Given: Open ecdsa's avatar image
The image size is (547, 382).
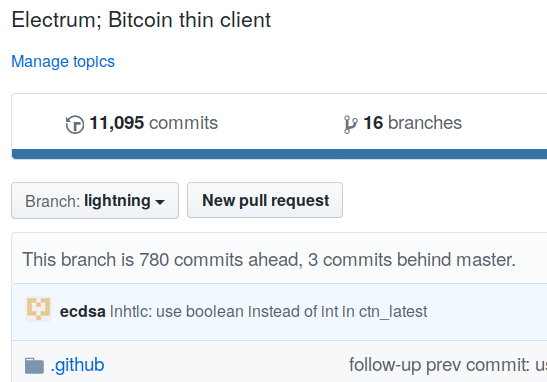Looking at the screenshot, I should coord(38,309).
